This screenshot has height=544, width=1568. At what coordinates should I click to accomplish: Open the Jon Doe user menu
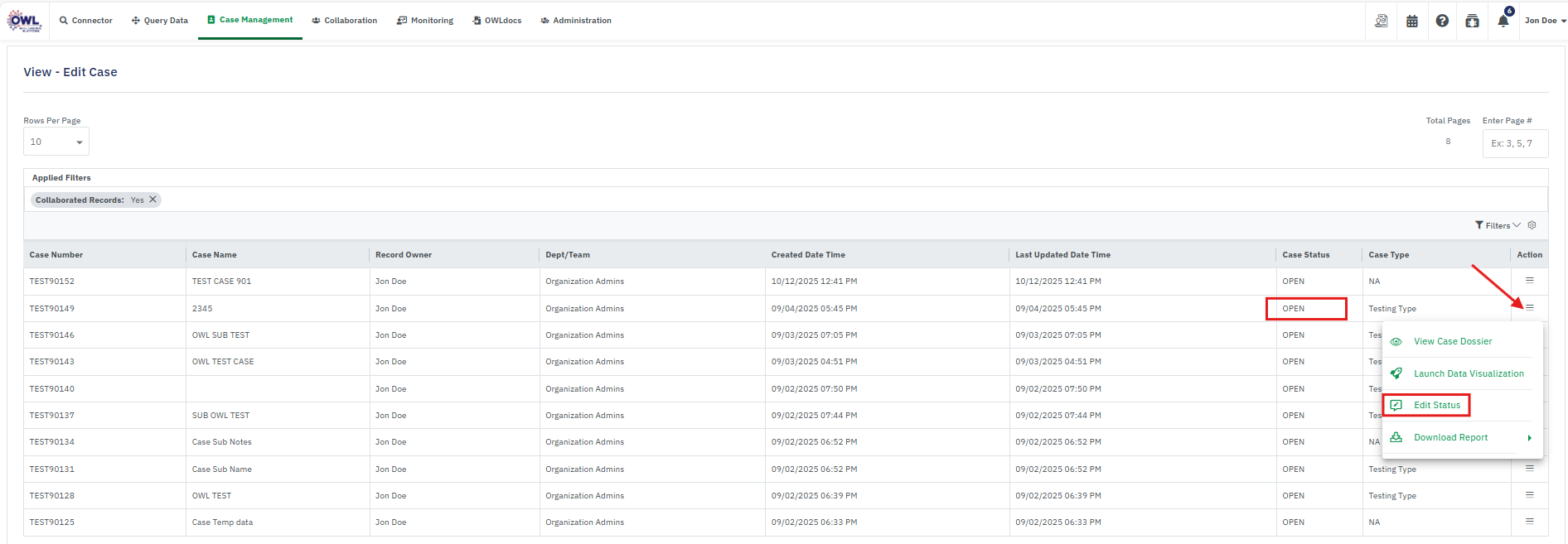coord(1544,21)
